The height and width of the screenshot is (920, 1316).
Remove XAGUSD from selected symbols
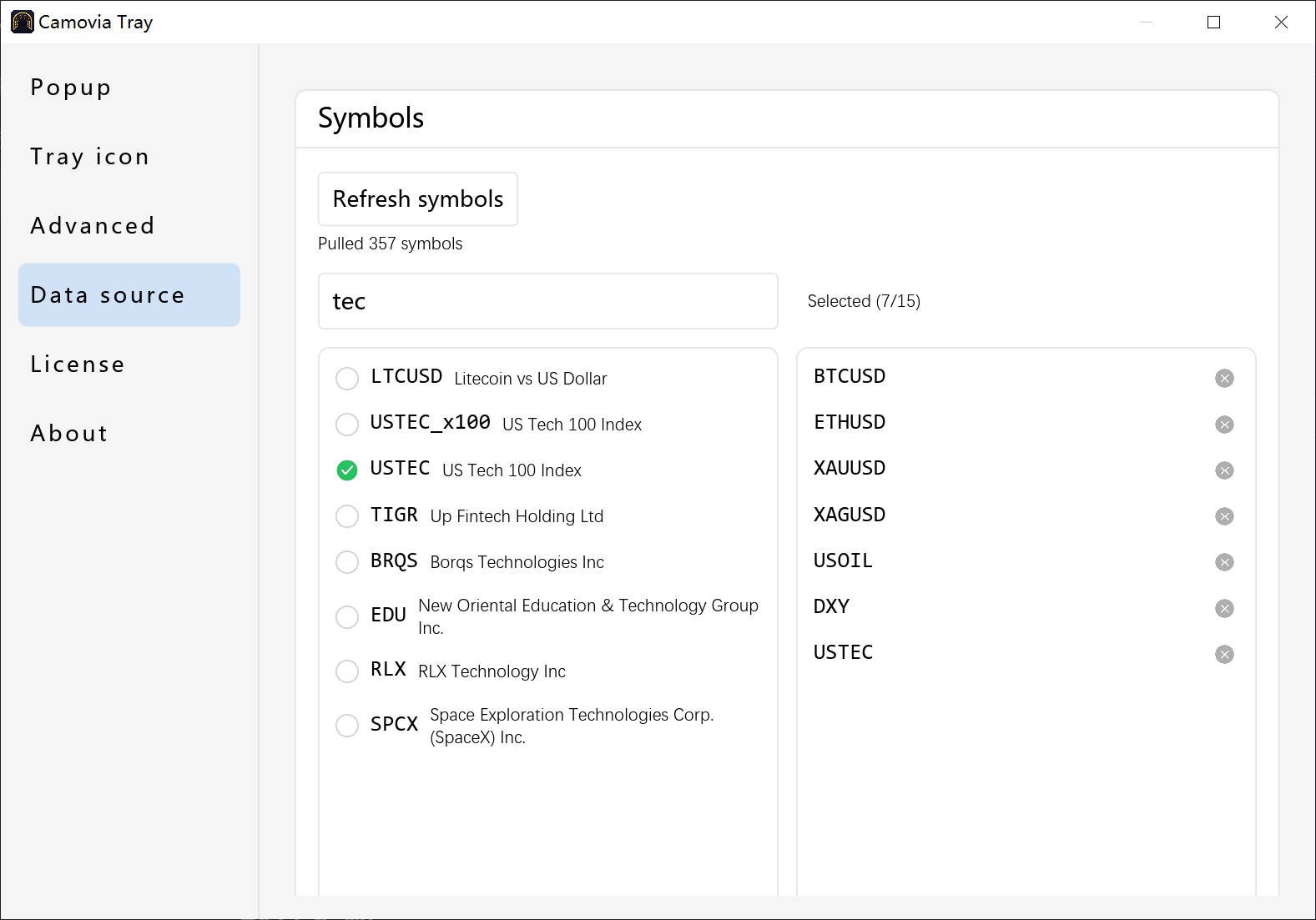pyautogui.click(x=1224, y=516)
